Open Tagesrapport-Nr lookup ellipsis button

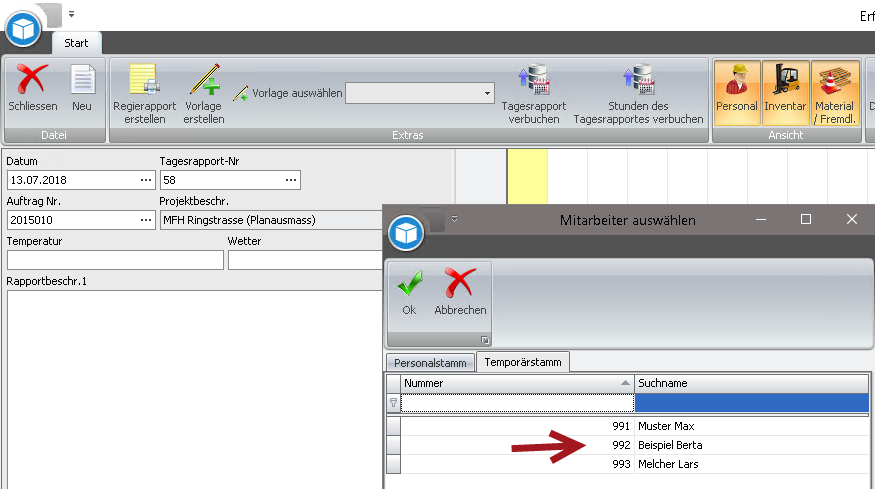291,180
